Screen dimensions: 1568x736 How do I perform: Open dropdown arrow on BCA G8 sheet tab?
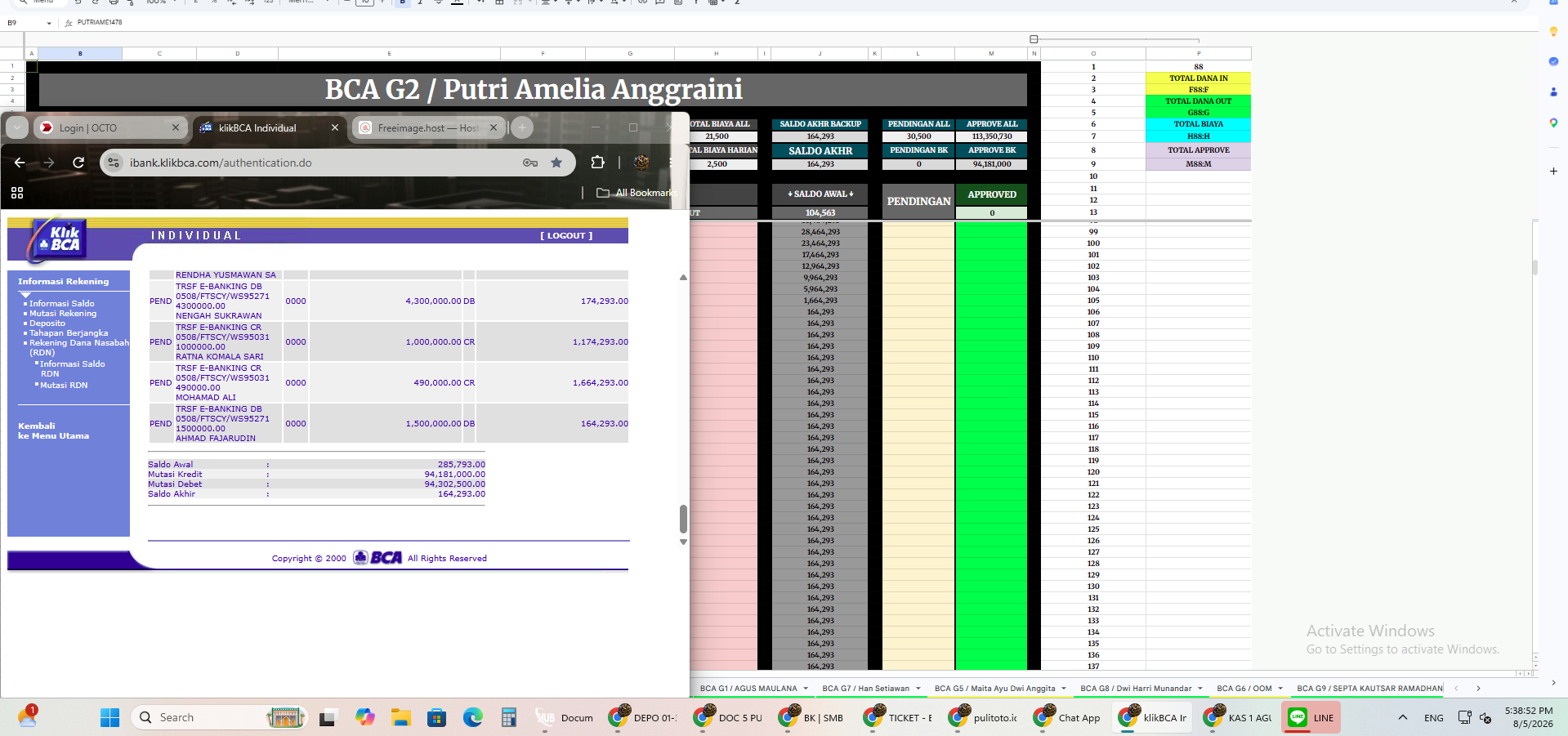[1200, 689]
